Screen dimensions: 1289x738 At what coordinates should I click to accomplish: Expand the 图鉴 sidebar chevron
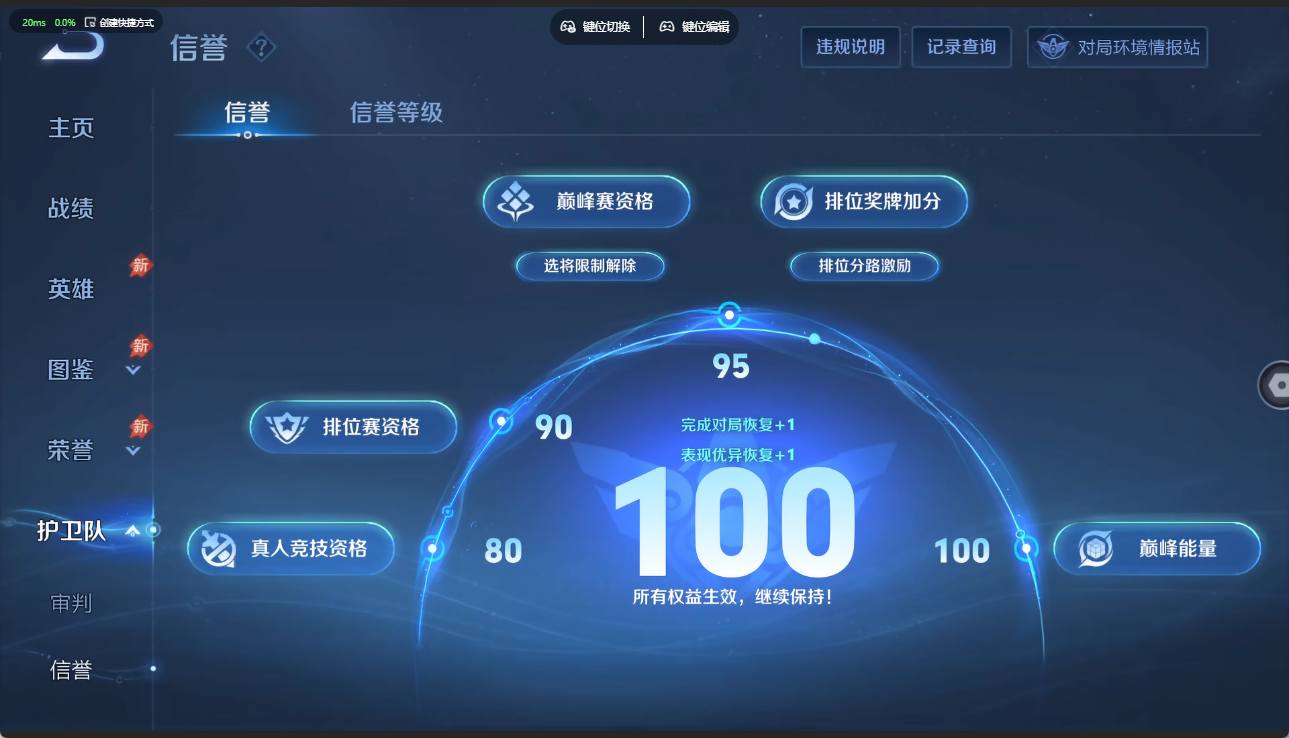[133, 371]
